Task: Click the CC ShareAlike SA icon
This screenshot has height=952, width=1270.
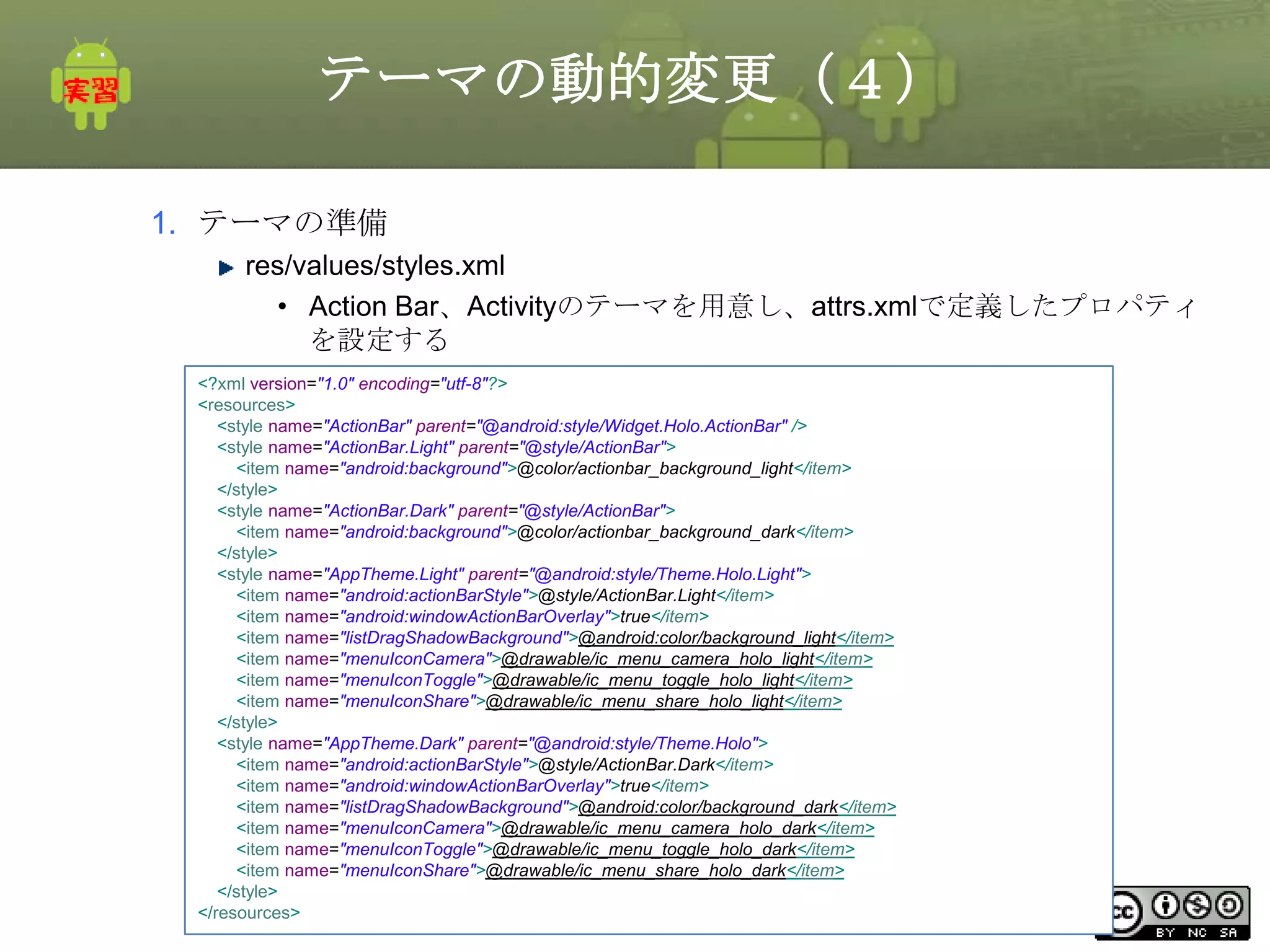Action: 1229,907
